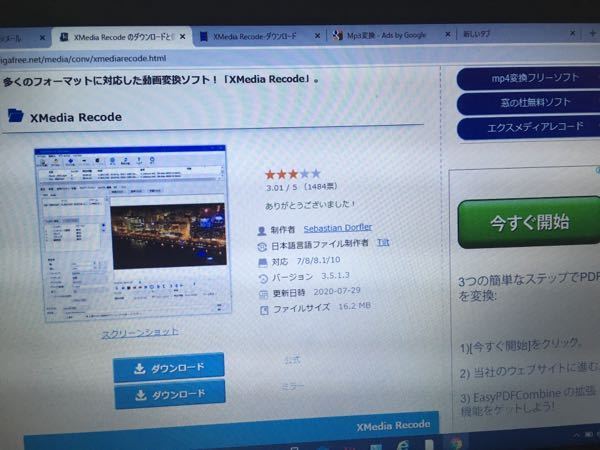Open the Sebastian Dorfler author link

[x=338, y=228]
